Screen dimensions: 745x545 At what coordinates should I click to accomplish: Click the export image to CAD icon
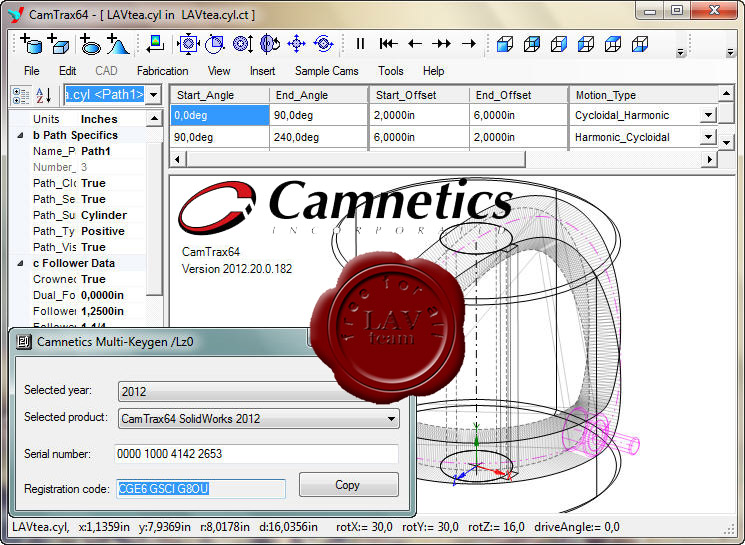[155, 44]
